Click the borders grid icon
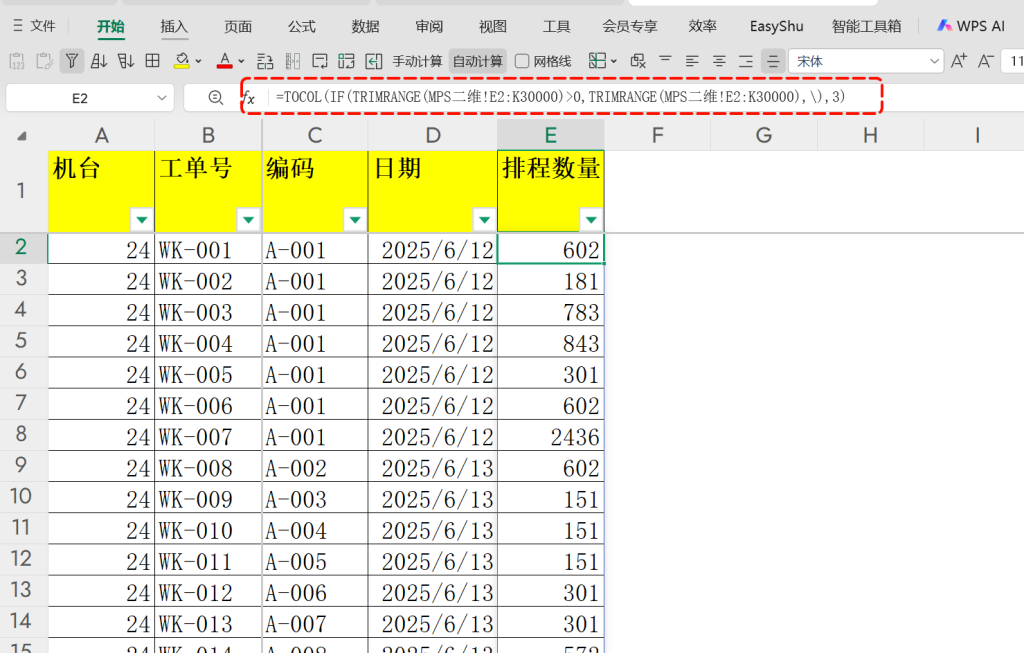The width and height of the screenshot is (1024, 653). (x=152, y=61)
